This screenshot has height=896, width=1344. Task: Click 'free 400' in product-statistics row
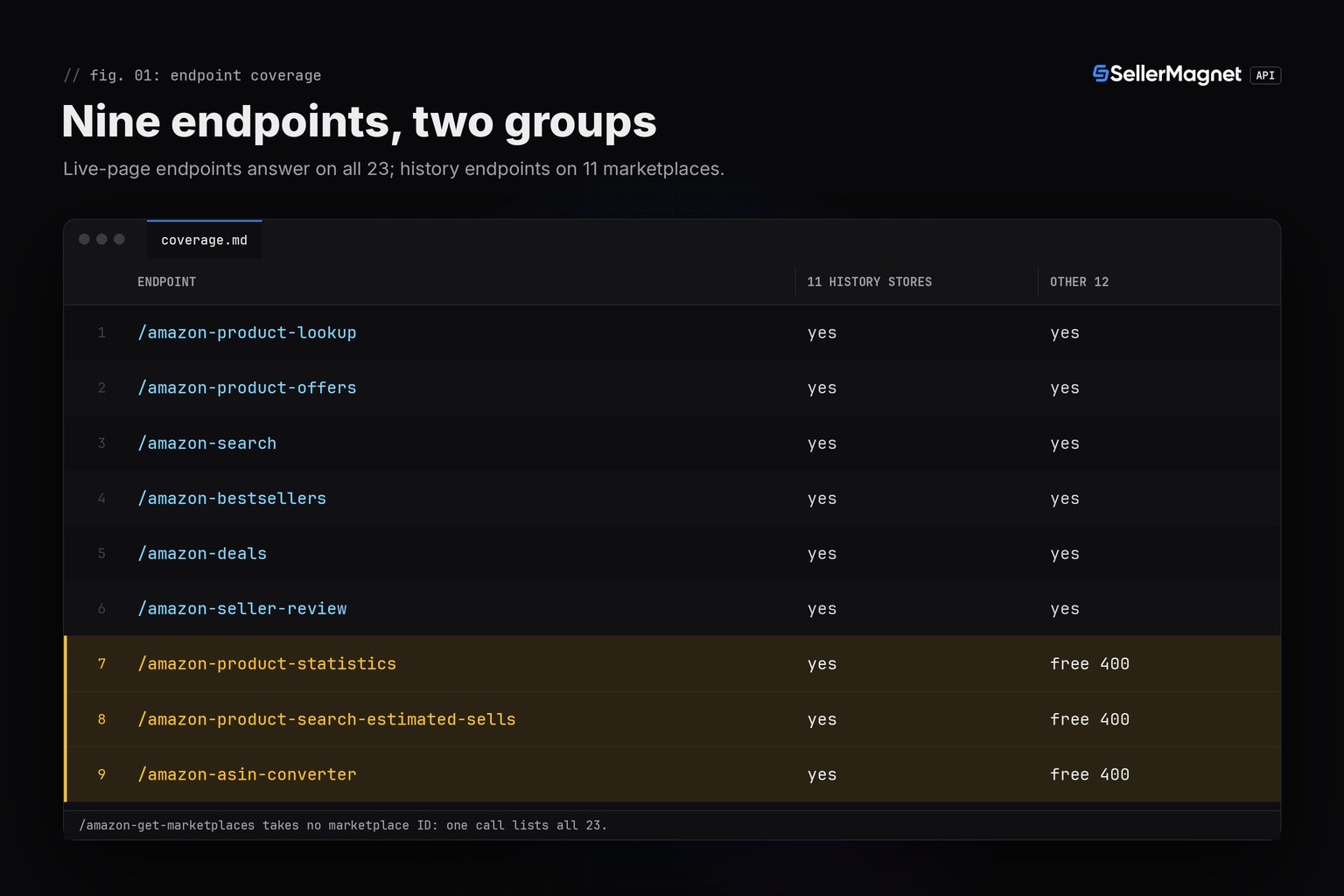pos(1089,664)
